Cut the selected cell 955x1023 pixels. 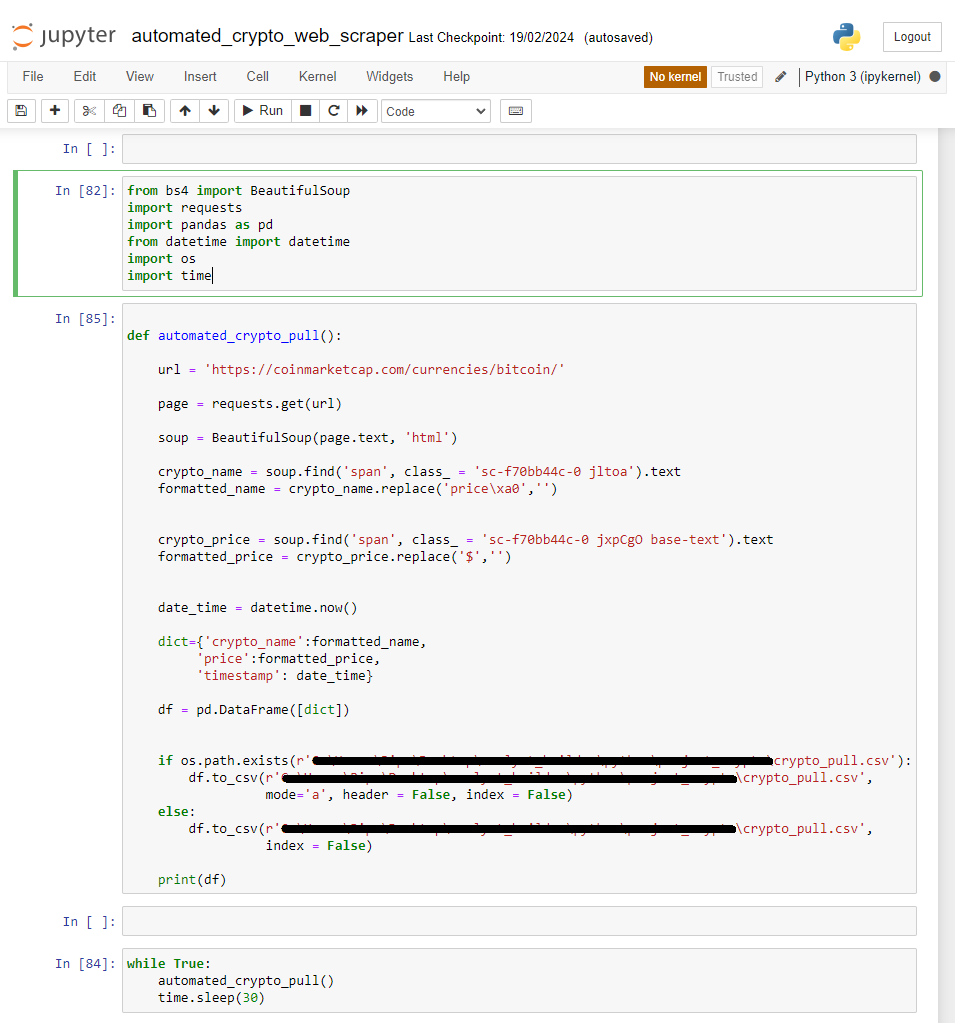click(89, 111)
